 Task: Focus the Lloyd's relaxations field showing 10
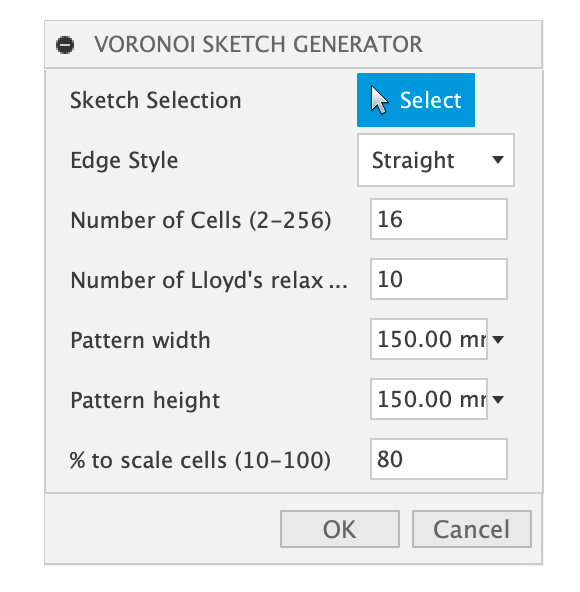point(439,279)
